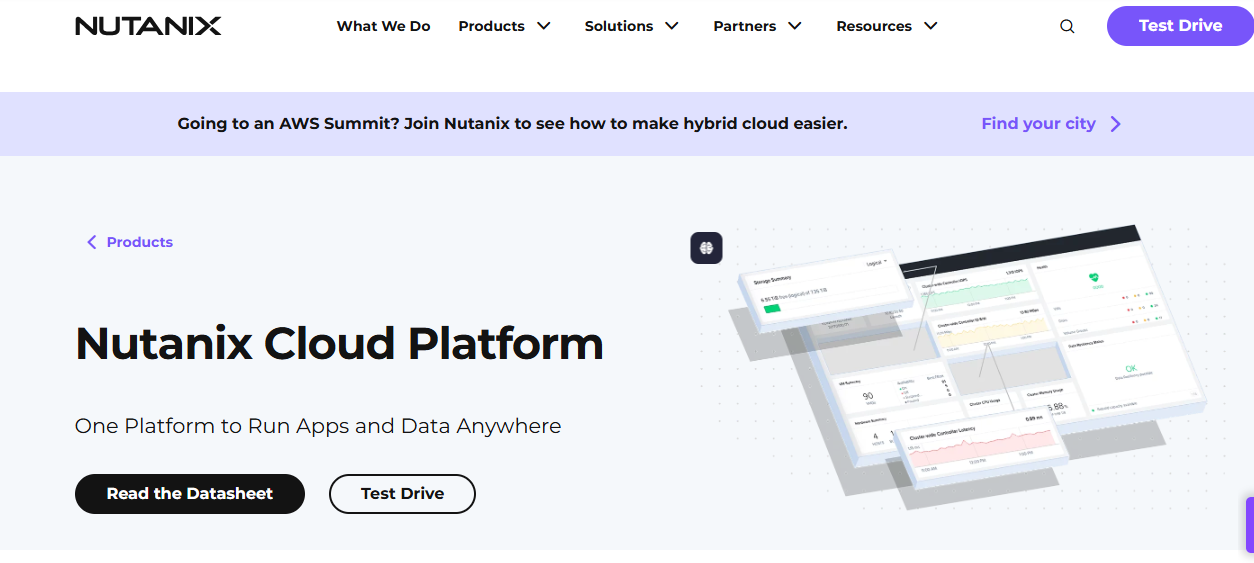Expand the Partners dropdown chevron
Image resolution: width=1254 pixels, height=563 pixels.
click(795, 26)
